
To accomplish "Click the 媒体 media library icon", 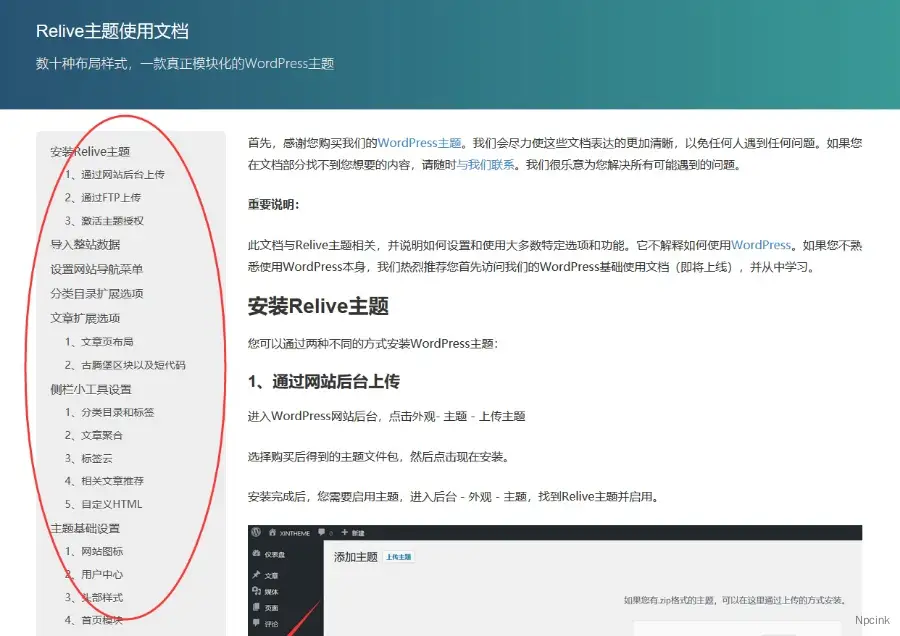I will pyautogui.click(x=256, y=592).
